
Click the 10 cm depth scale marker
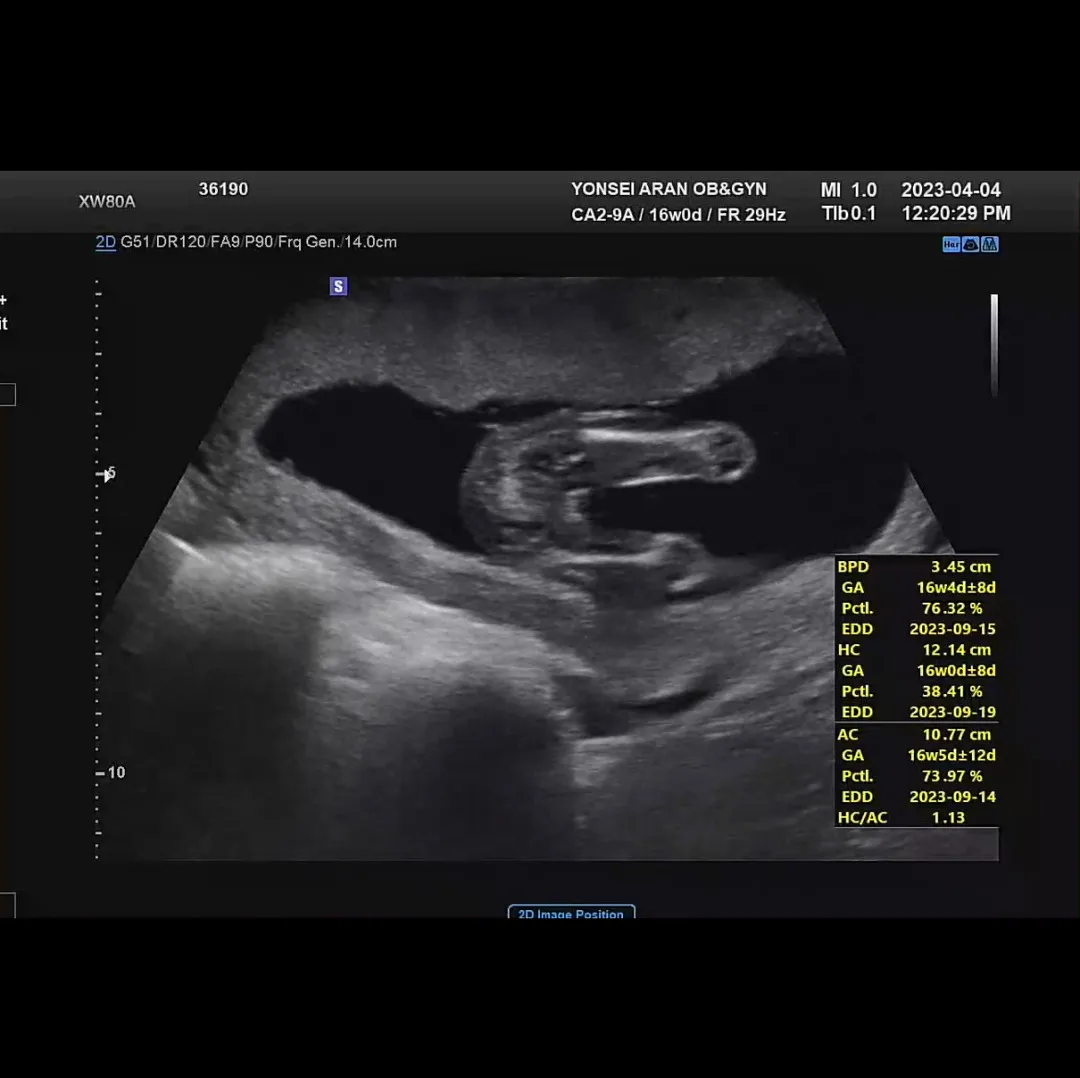(x=111, y=773)
